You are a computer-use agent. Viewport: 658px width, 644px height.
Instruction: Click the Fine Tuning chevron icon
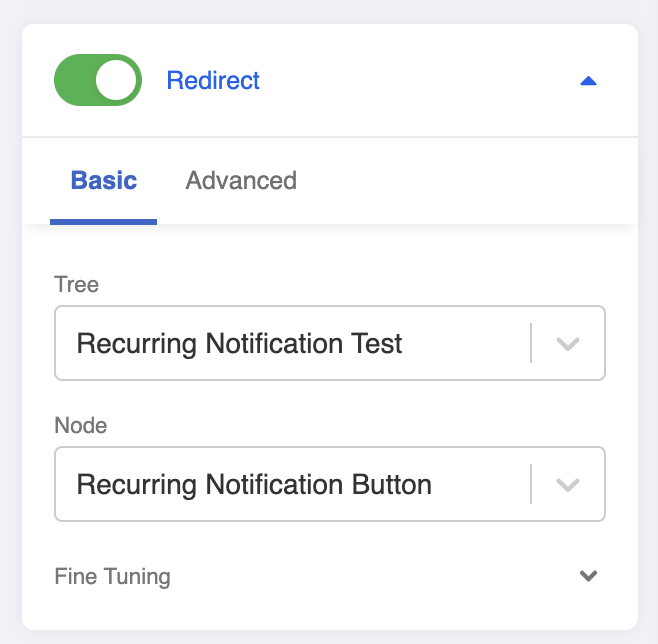[588, 576]
